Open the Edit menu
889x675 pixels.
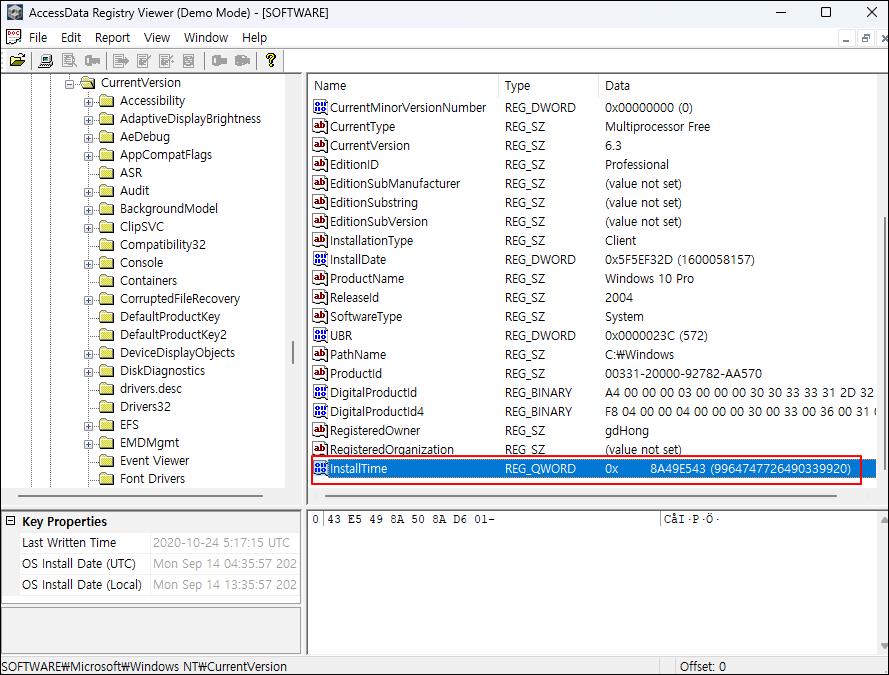tap(71, 37)
